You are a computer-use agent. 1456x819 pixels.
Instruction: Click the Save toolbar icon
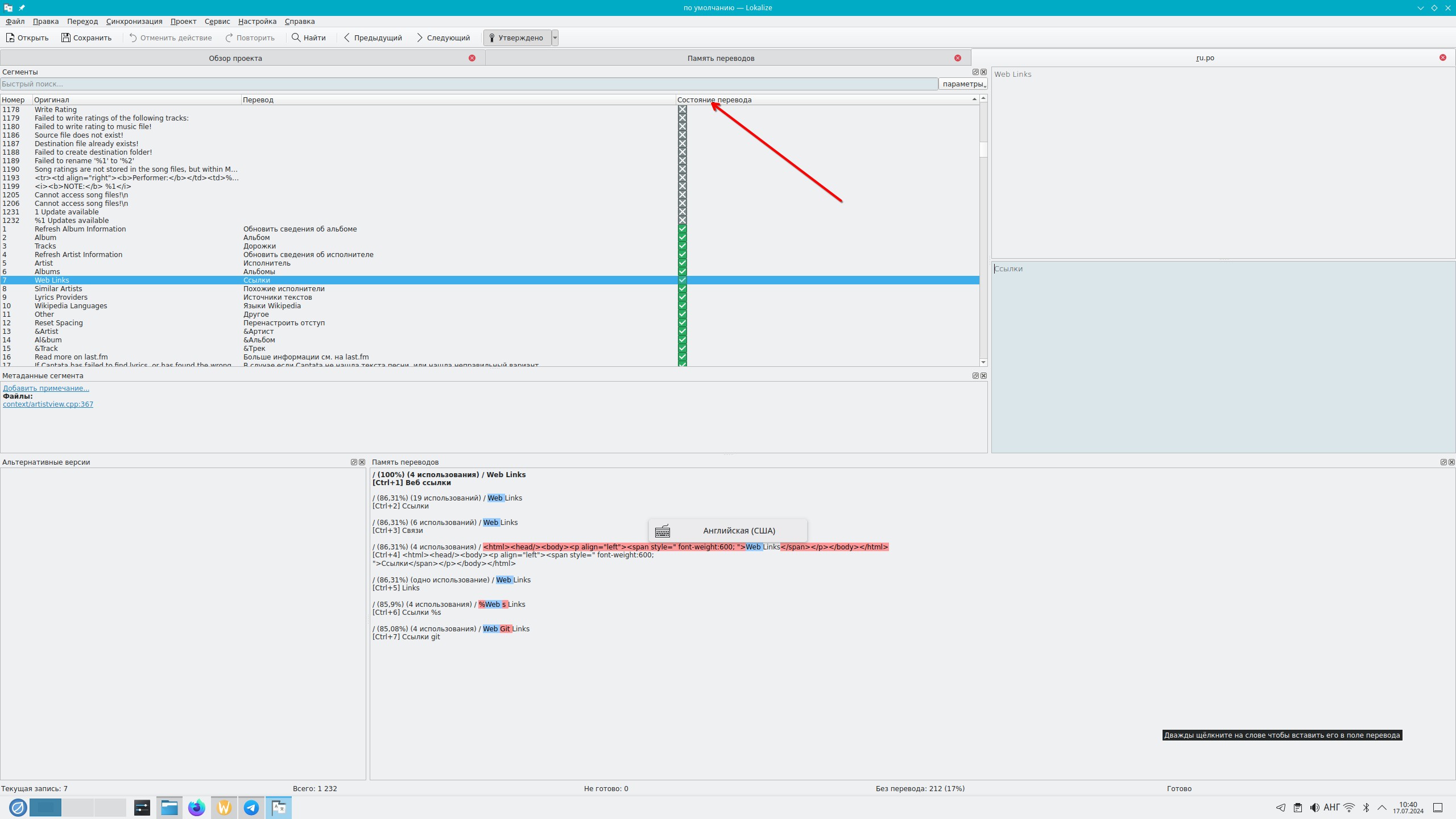(x=66, y=38)
